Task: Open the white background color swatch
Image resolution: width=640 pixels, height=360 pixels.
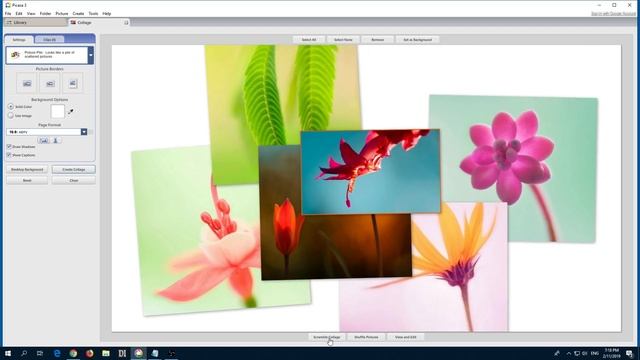Action: [x=58, y=111]
